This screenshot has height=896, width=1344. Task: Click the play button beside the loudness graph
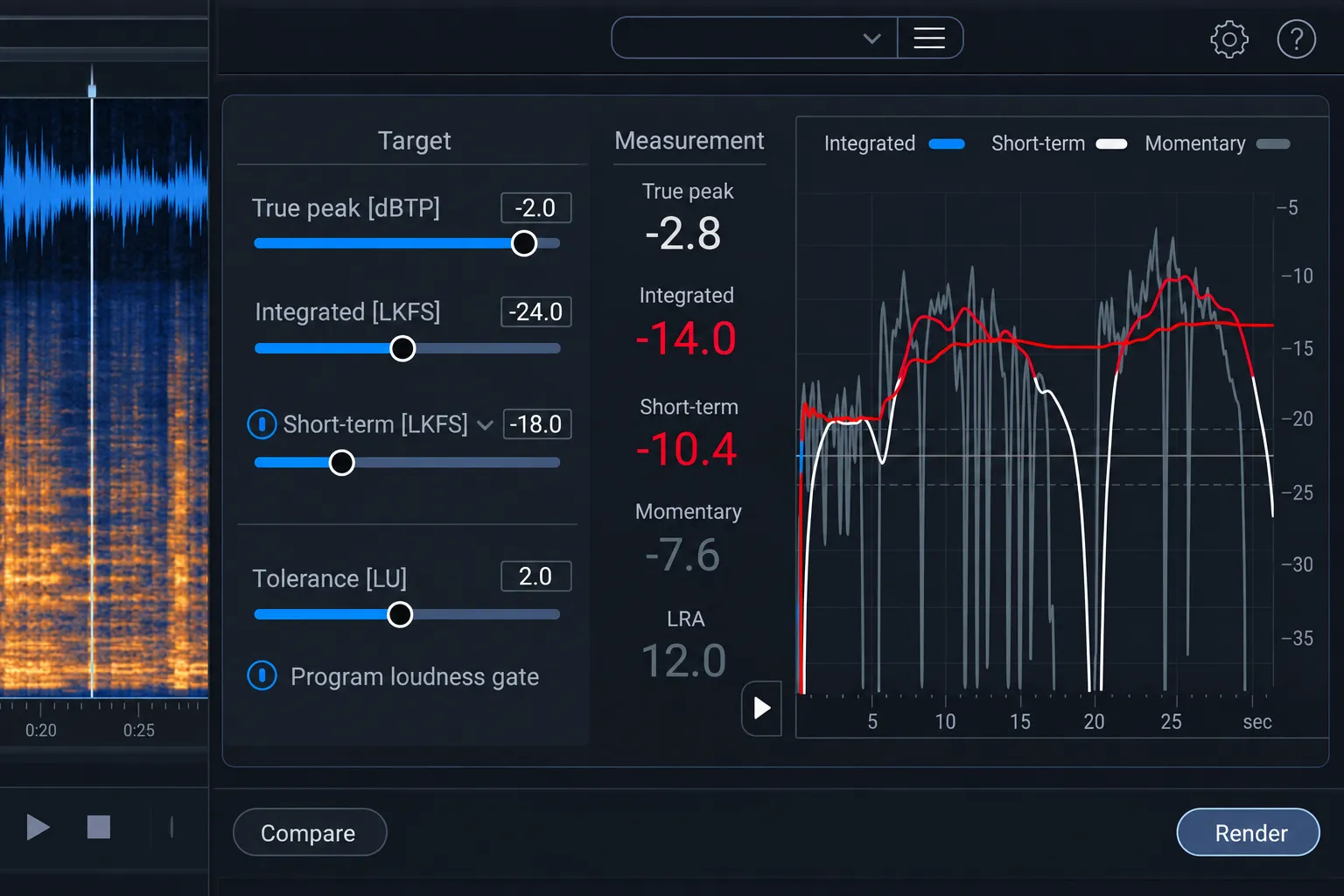pos(761,708)
